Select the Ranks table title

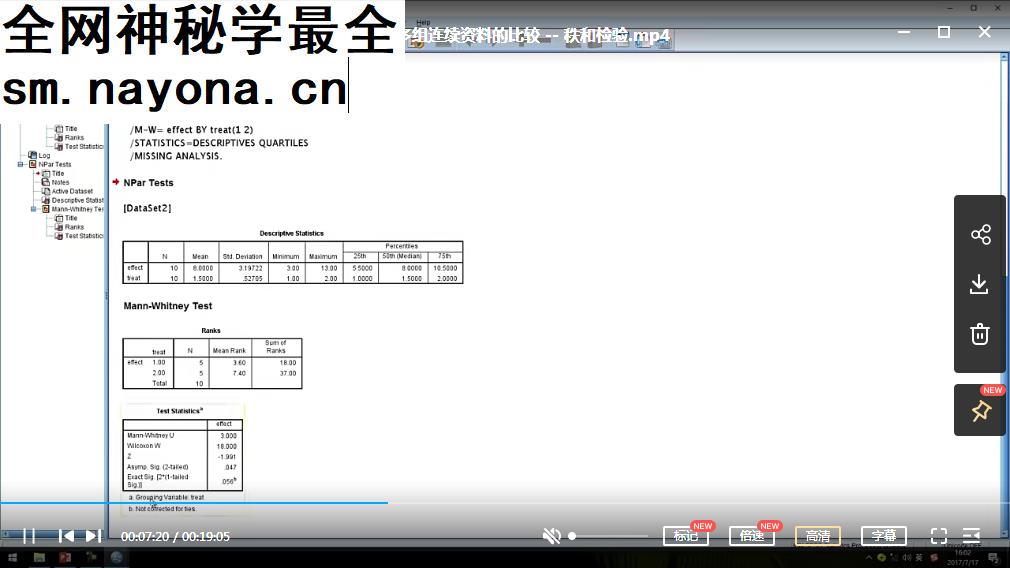coord(211,330)
